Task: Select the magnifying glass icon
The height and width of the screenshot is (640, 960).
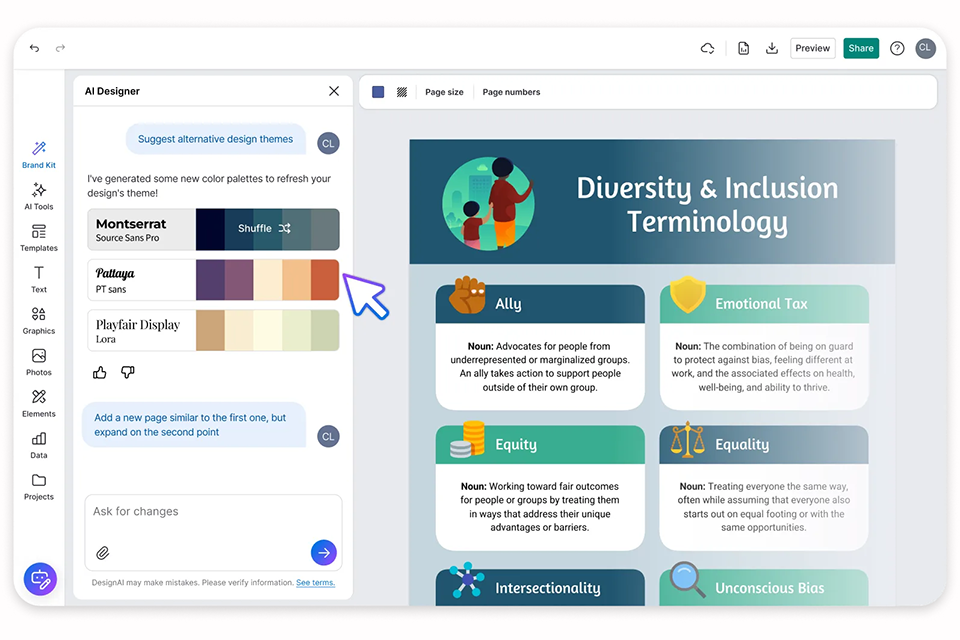Action: (x=688, y=579)
